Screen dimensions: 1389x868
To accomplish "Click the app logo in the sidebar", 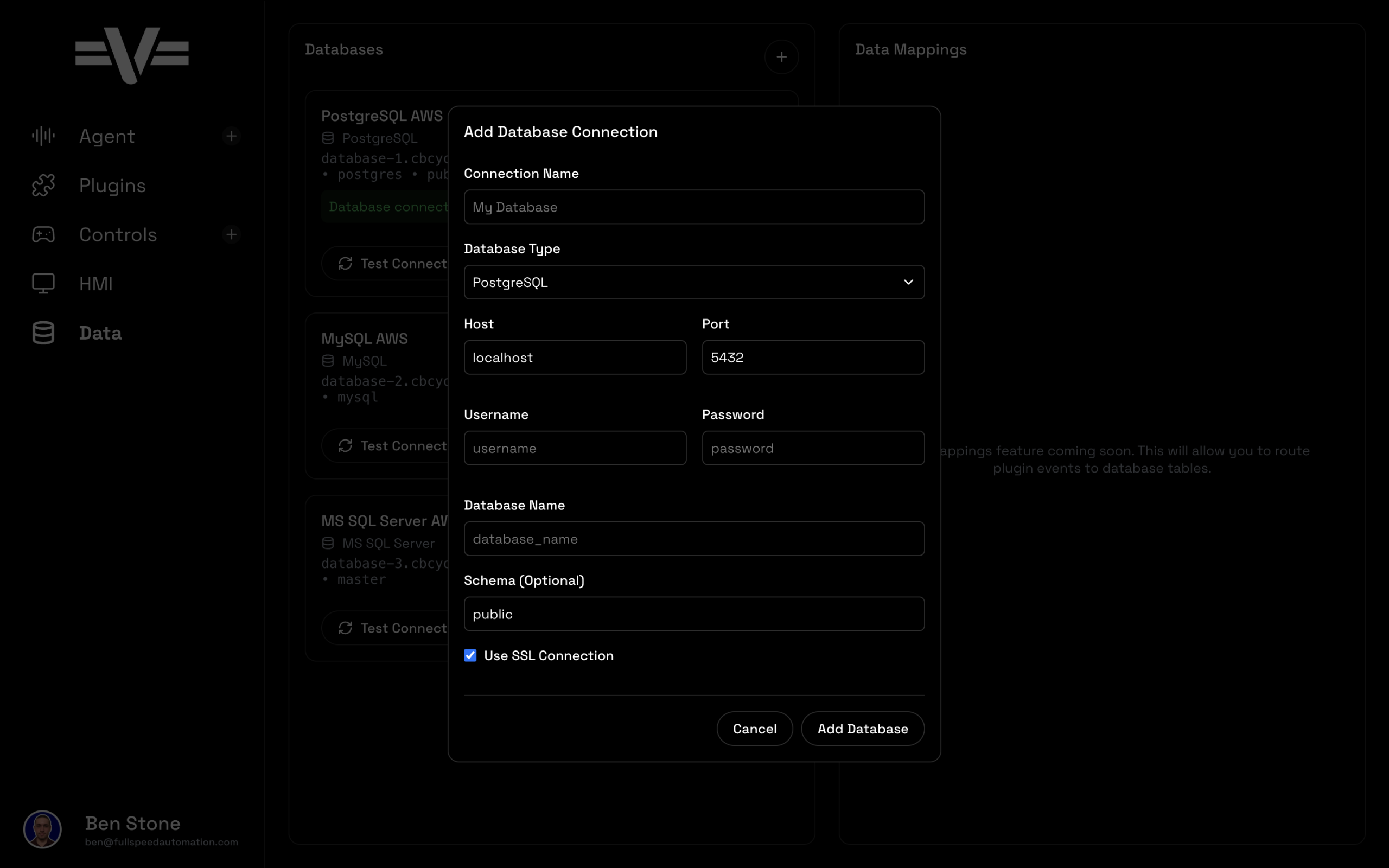I will [132, 55].
